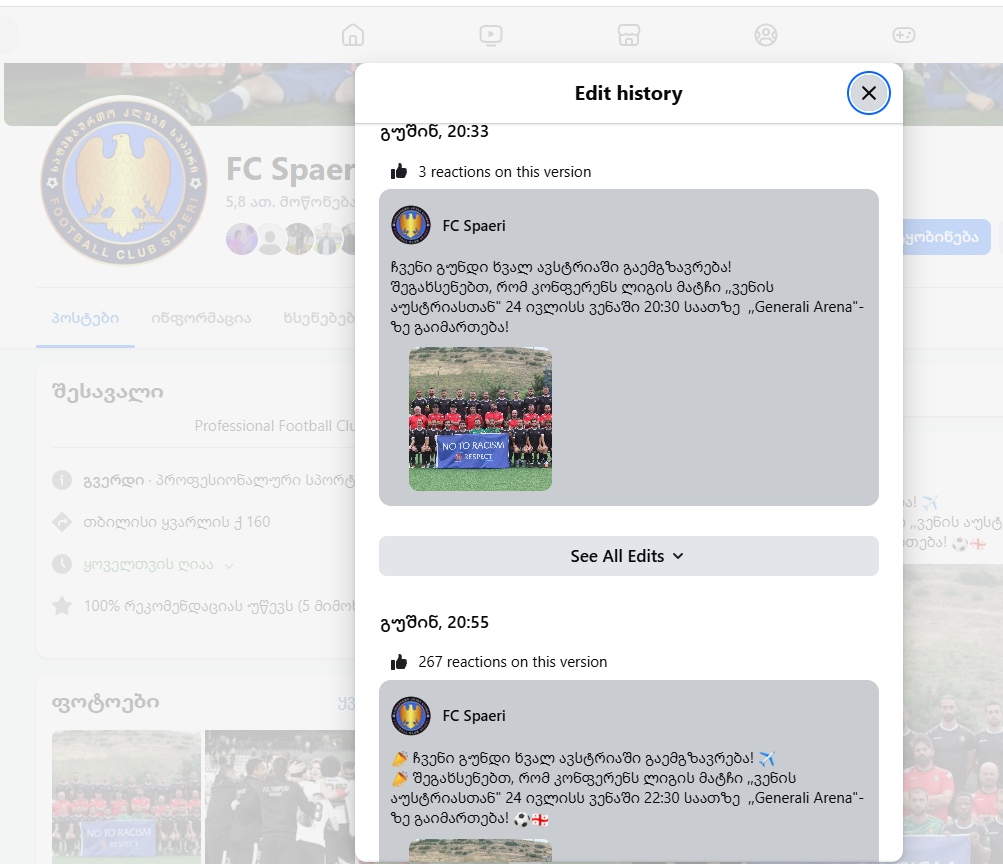Image resolution: width=1003 pixels, height=864 pixels.
Task: Expand the opening hours chevron
Action: pos(229,565)
